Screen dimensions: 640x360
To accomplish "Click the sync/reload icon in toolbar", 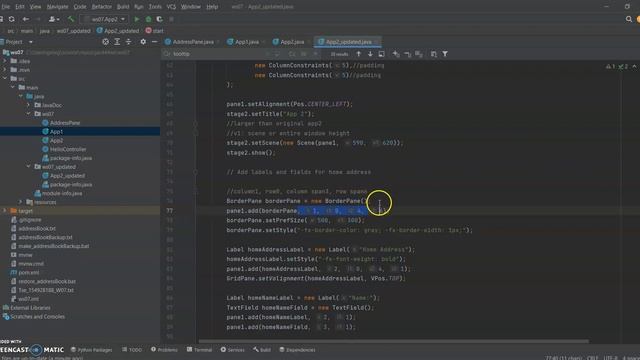I will (x=12, y=19).
